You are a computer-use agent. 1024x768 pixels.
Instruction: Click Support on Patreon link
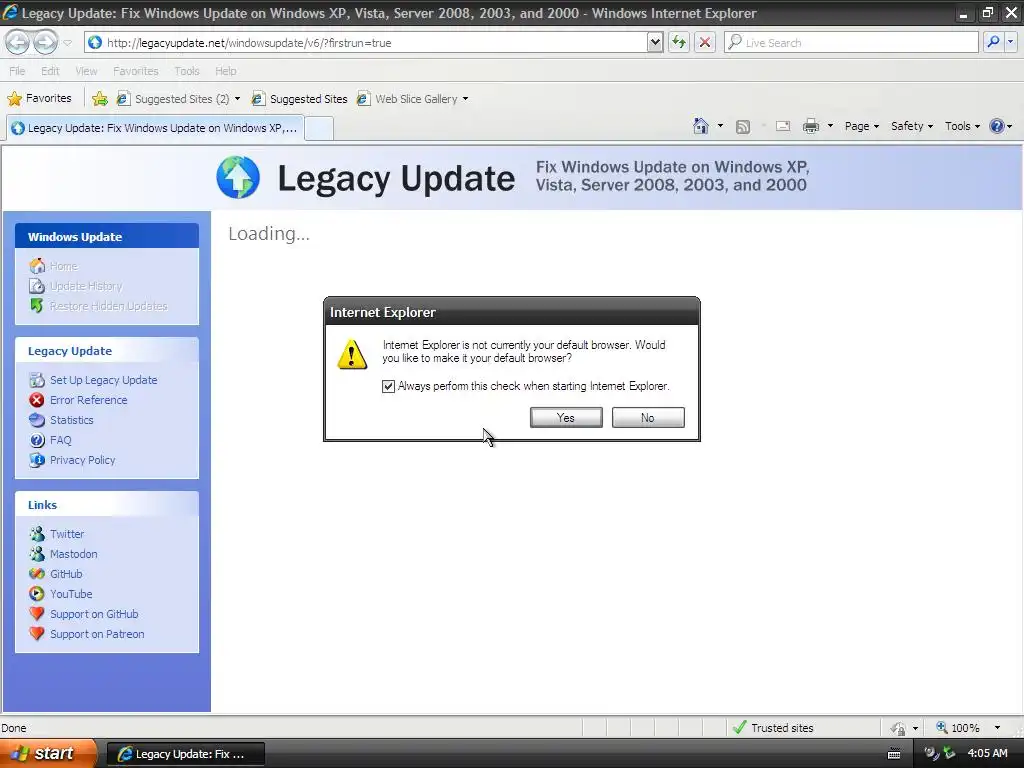coord(97,634)
